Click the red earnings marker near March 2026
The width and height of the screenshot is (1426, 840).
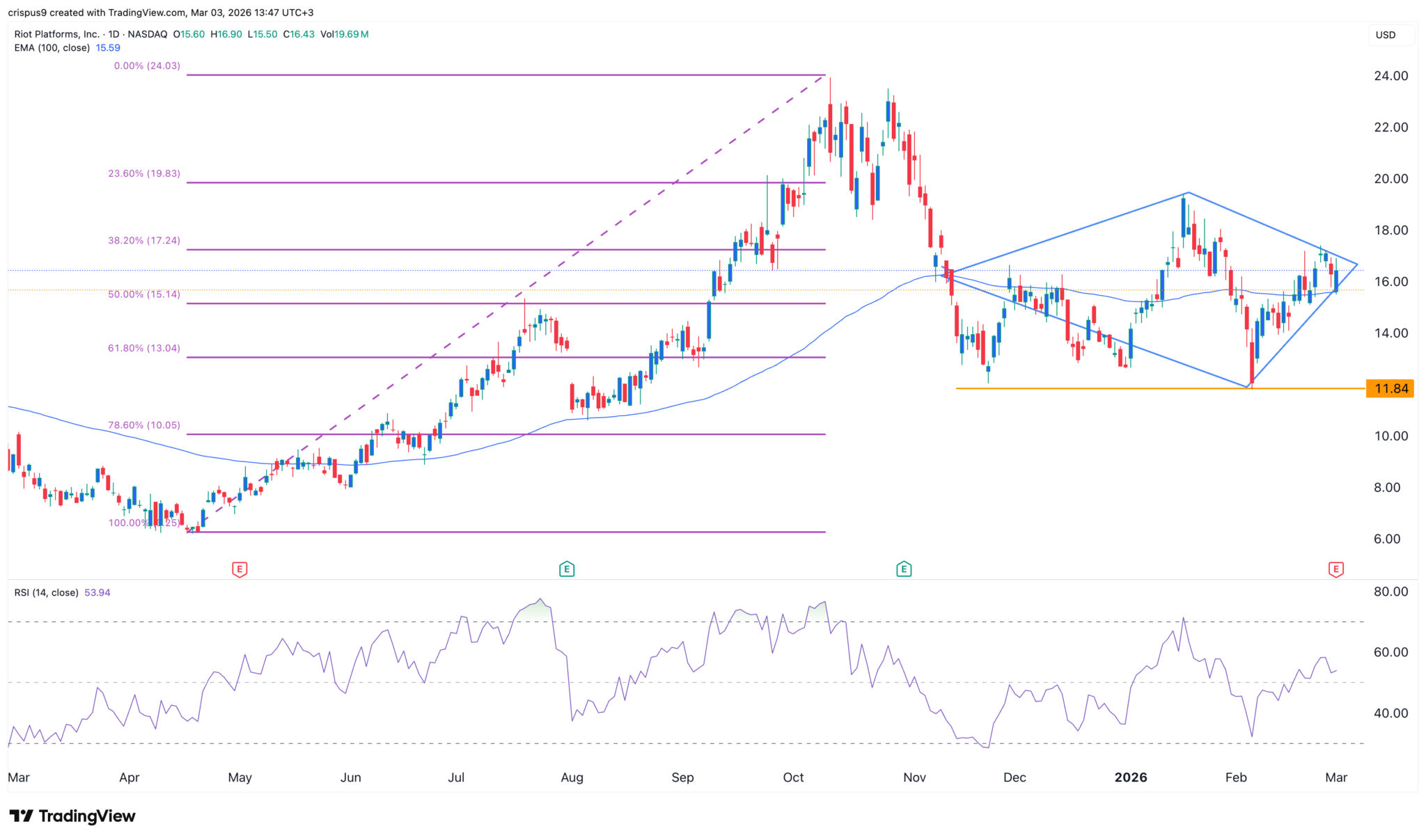tap(1335, 569)
